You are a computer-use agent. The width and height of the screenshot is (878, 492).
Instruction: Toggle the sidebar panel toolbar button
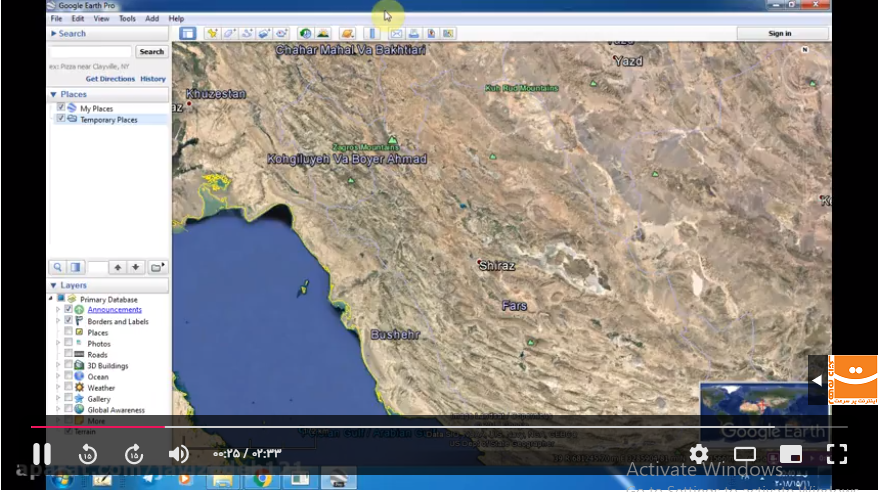(187, 33)
